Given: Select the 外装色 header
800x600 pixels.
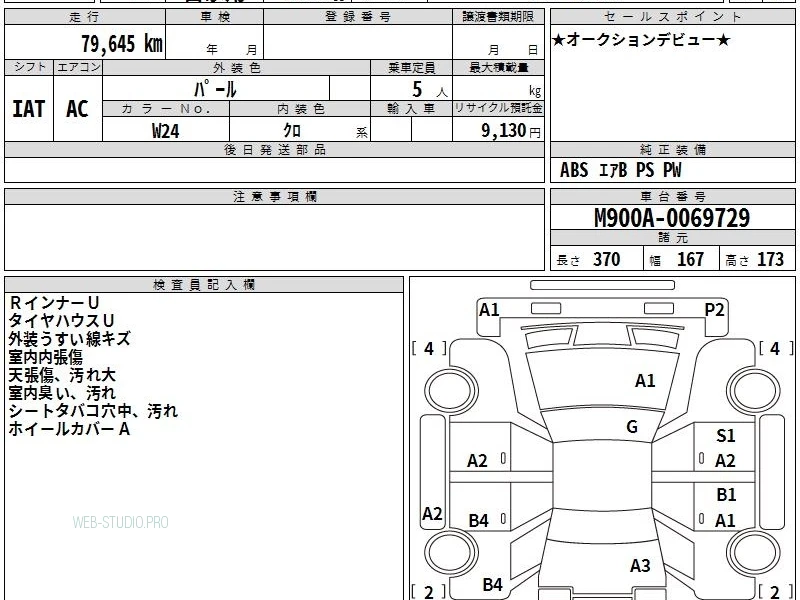Looking at the screenshot, I should click(237, 67).
